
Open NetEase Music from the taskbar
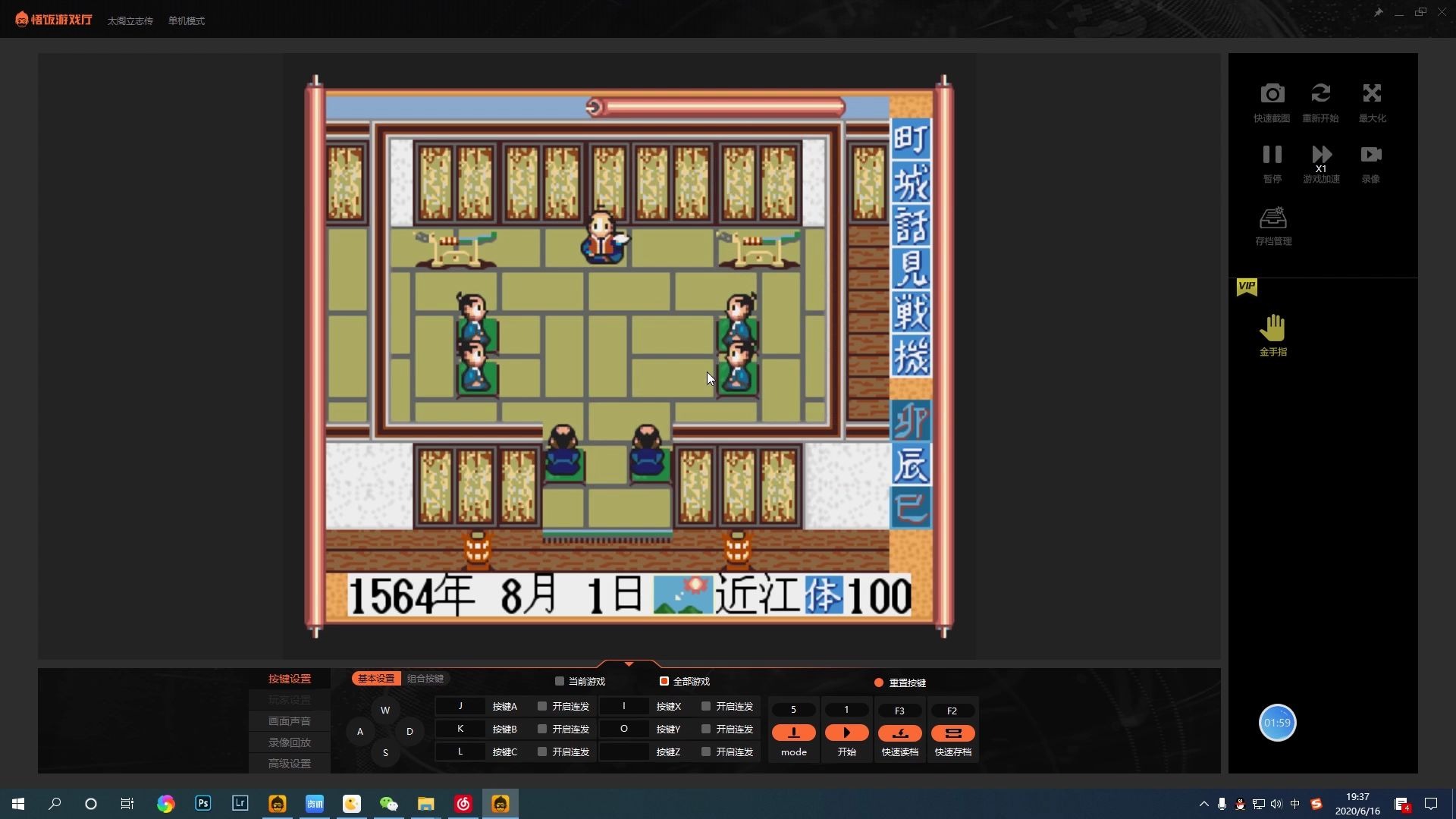463,804
